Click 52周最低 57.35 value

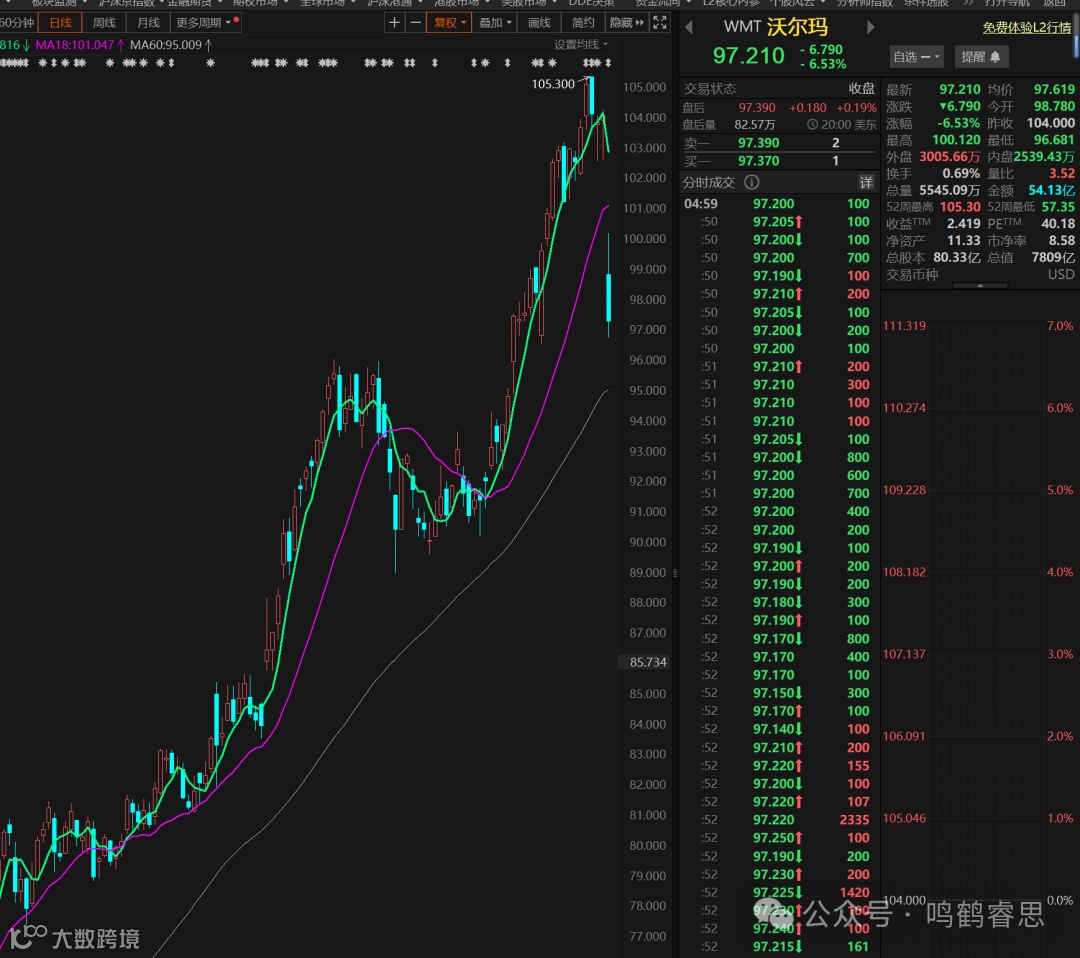point(1058,207)
